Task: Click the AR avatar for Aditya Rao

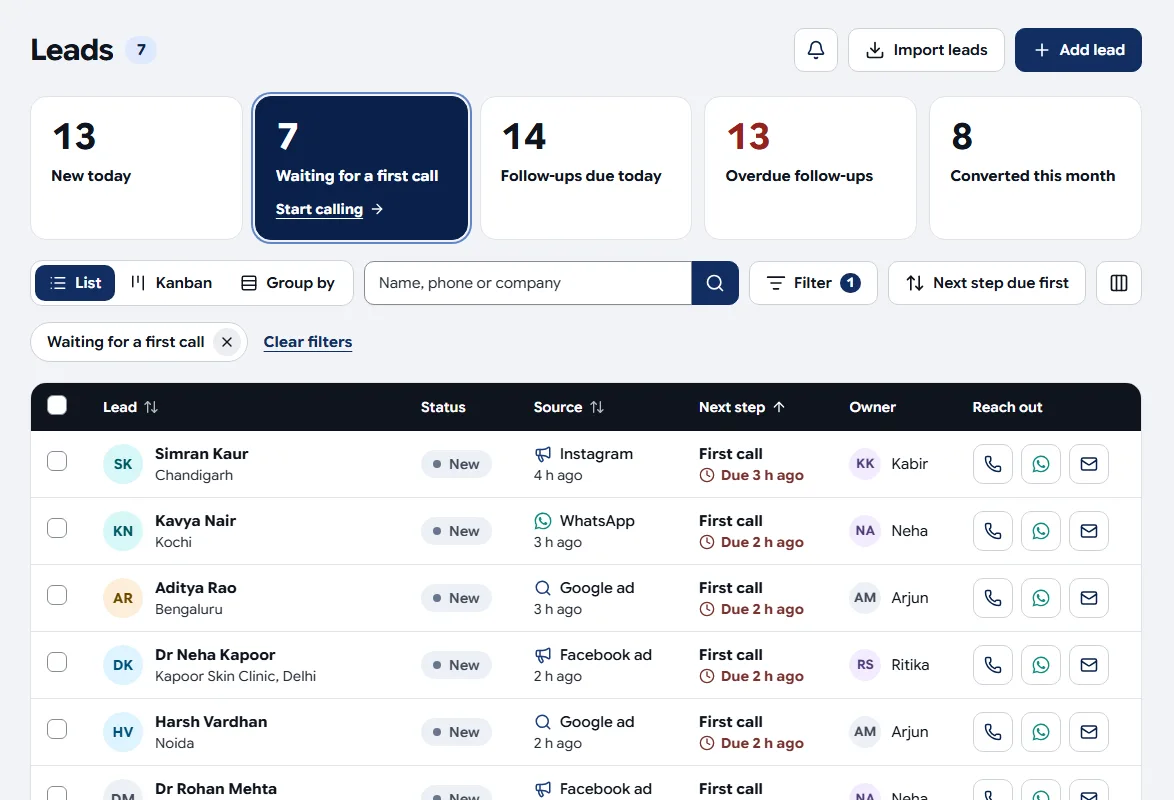Action: pos(123,599)
